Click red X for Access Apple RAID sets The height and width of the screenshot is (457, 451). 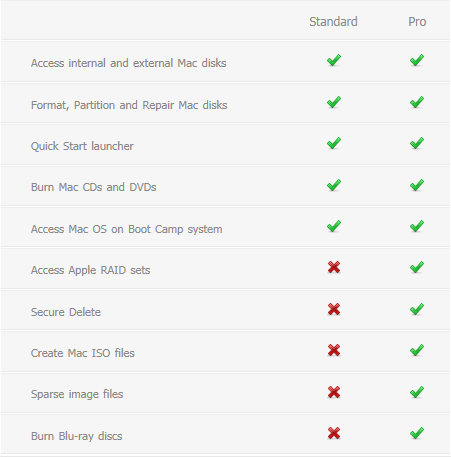click(x=334, y=267)
